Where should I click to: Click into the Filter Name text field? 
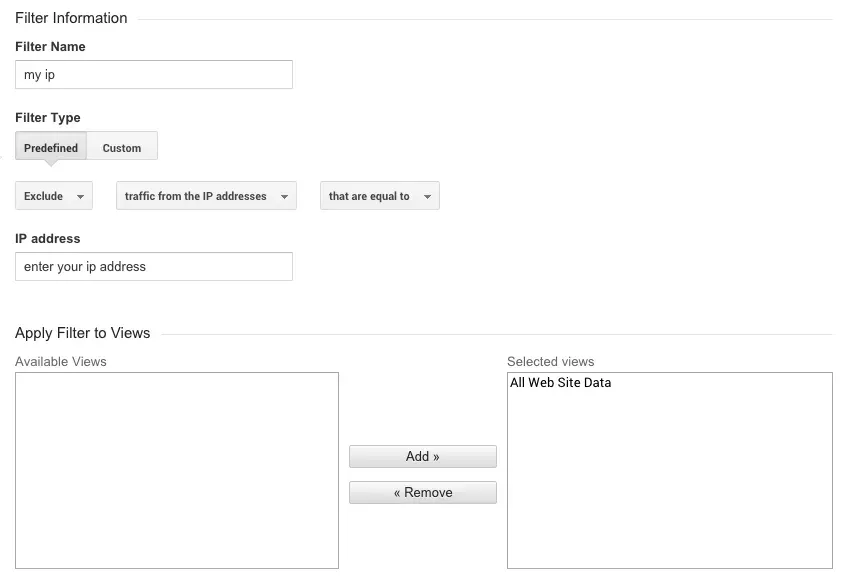[x=153, y=74]
